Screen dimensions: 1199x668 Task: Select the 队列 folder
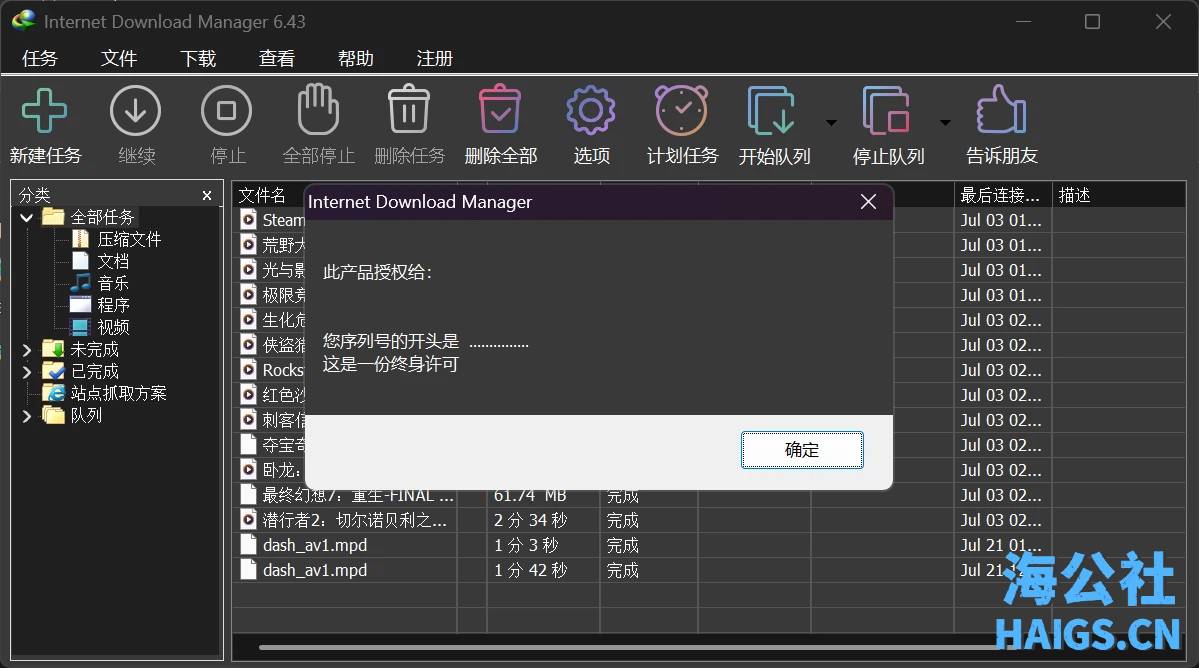72,416
